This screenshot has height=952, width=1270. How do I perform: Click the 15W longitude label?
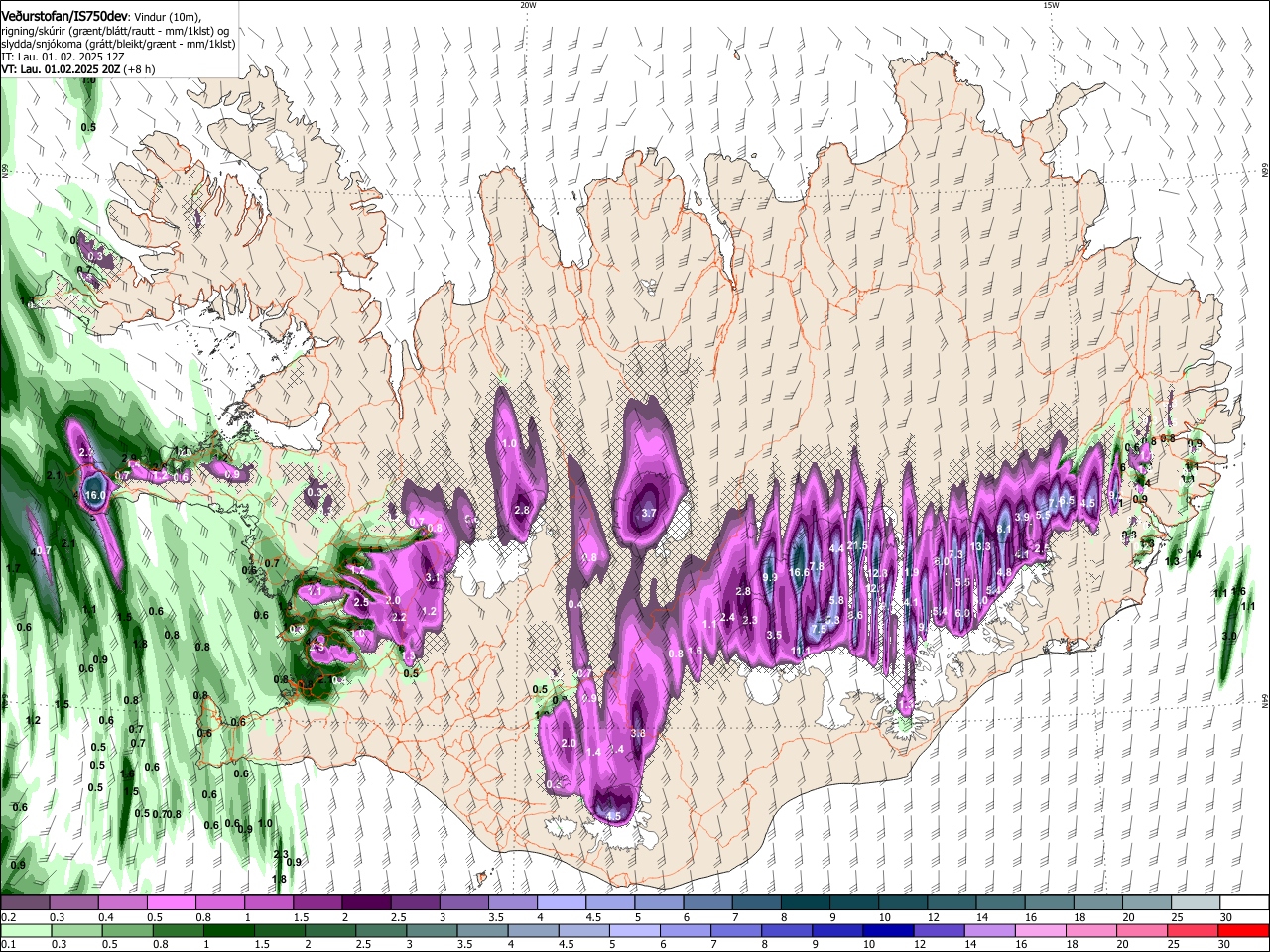pos(1051,5)
